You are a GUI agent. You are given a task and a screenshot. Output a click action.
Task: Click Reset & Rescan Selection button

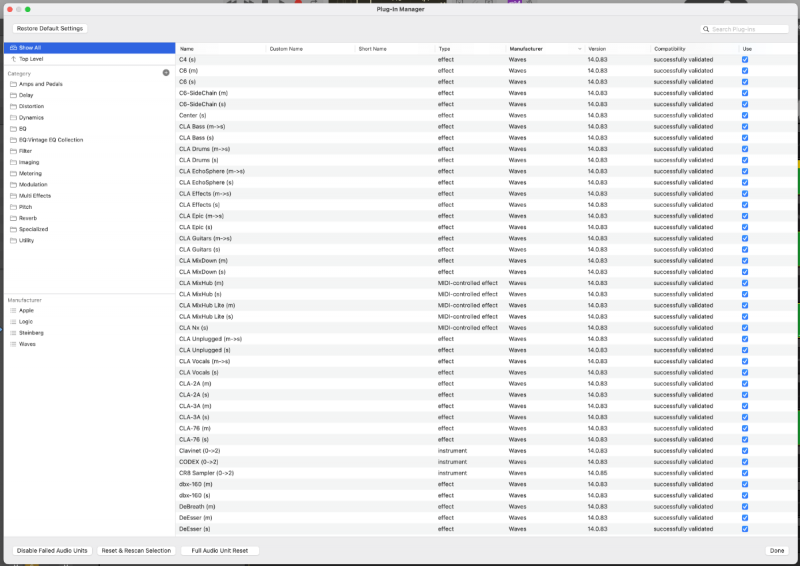click(x=136, y=551)
